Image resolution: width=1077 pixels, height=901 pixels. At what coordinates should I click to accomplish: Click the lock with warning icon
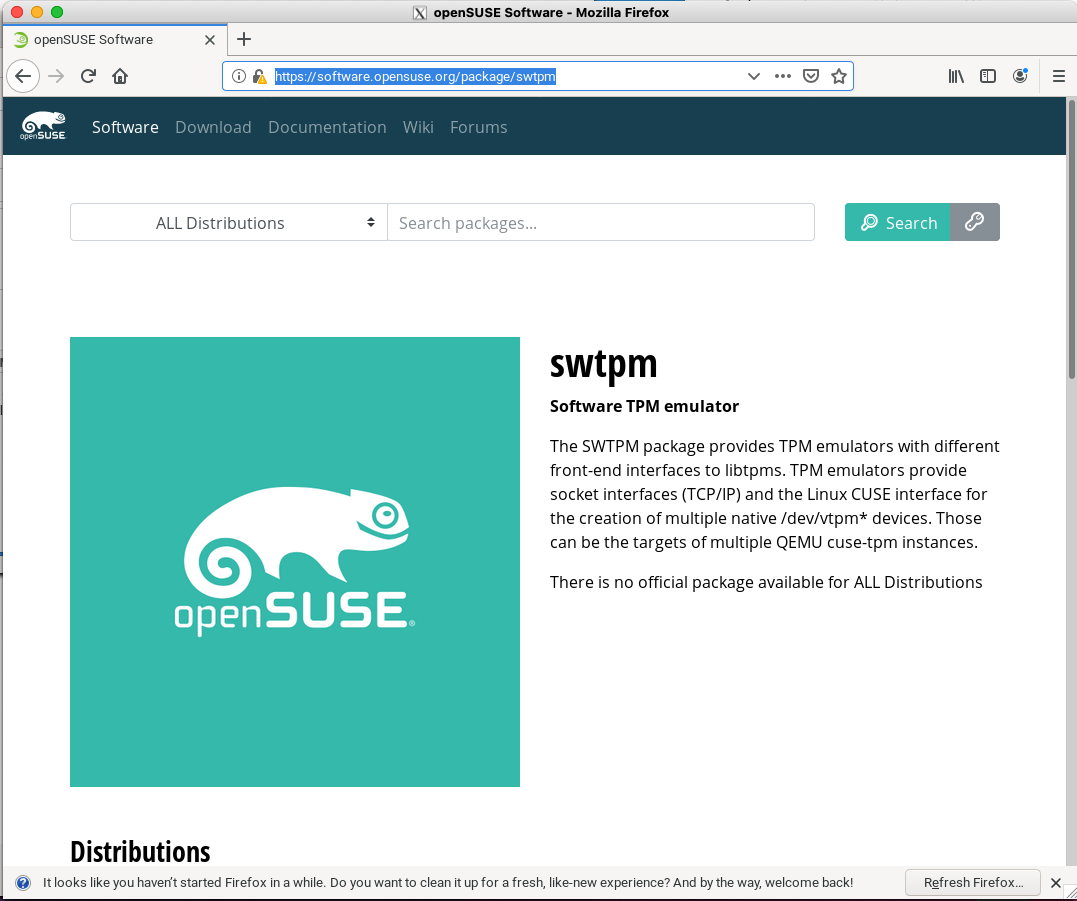click(259, 76)
